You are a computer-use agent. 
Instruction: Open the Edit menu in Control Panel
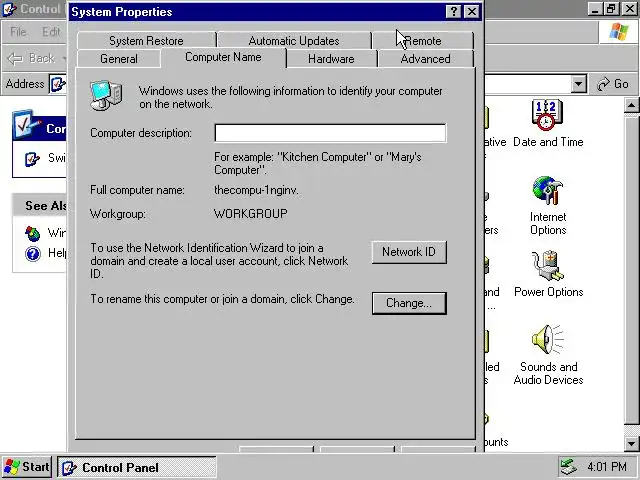tap(51, 32)
